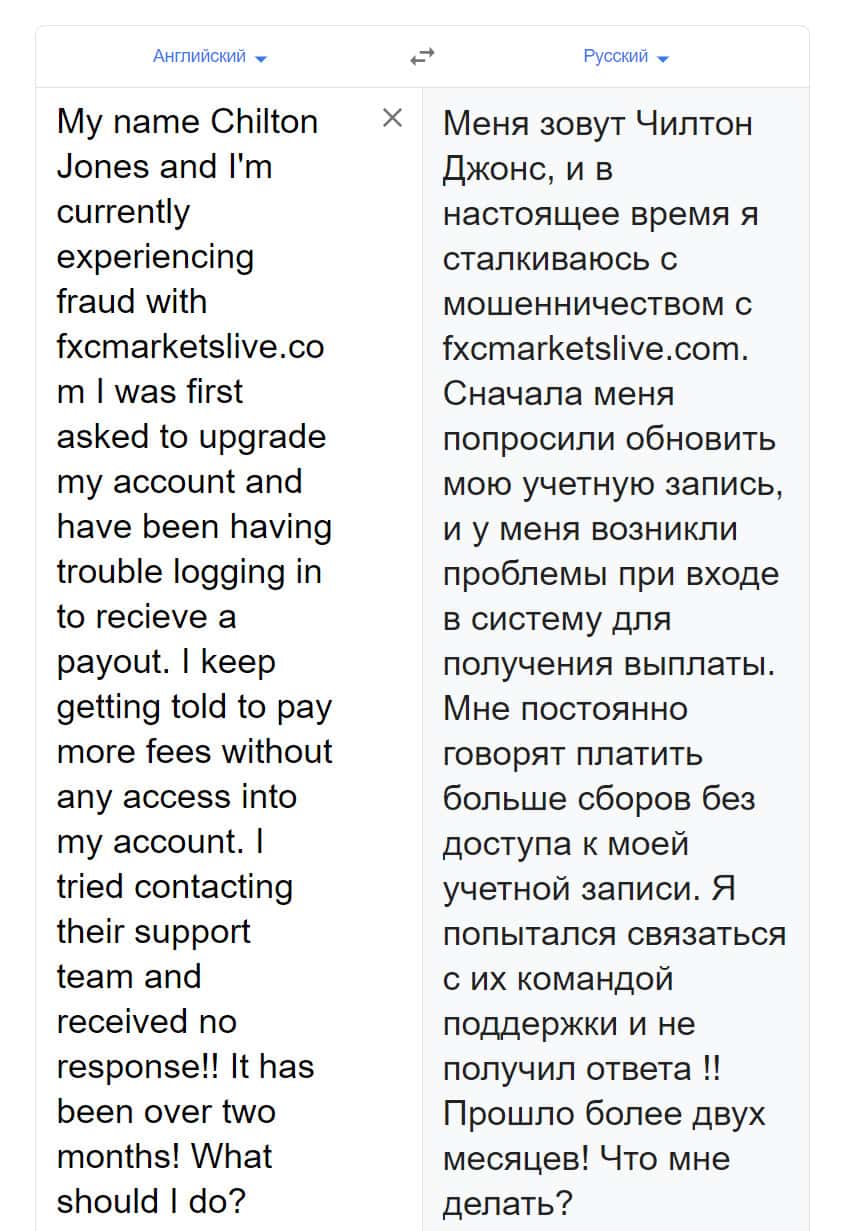Click "fxcmarketslive.co" in the English text

pyautogui.click(x=190, y=347)
